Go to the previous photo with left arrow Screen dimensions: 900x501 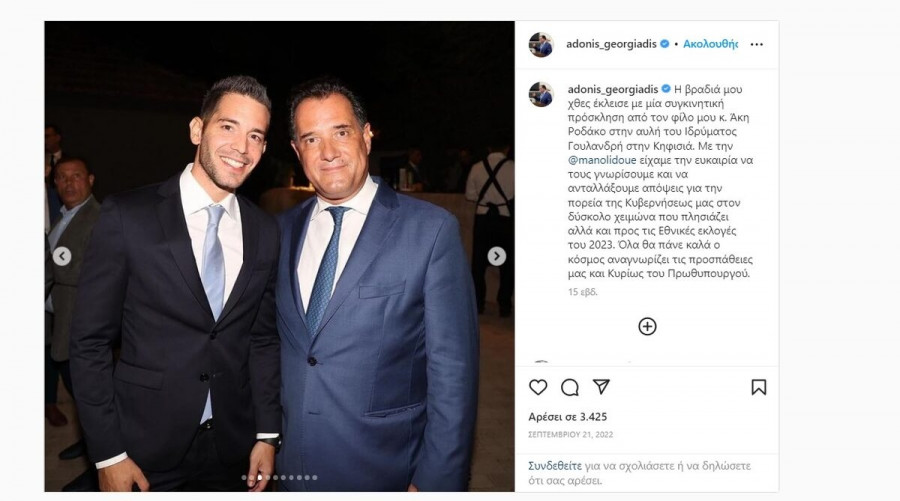tap(62, 256)
